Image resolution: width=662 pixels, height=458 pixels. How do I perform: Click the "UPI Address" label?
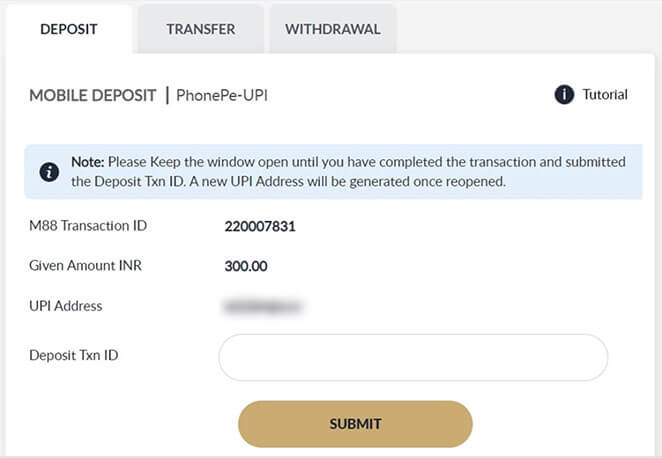pyautogui.click(x=66, y=306)
